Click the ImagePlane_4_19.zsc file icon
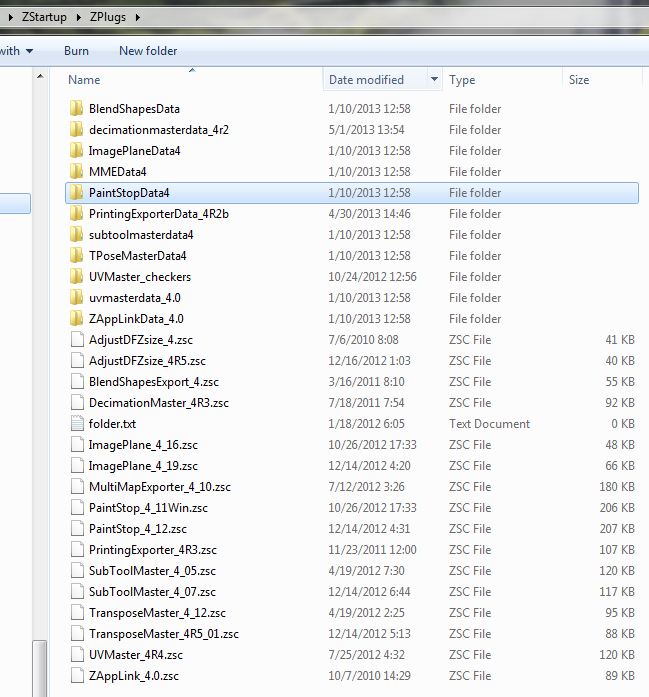The width and height of the screenshot is (649, 697). pyautogui.click(x=77, y=465)
